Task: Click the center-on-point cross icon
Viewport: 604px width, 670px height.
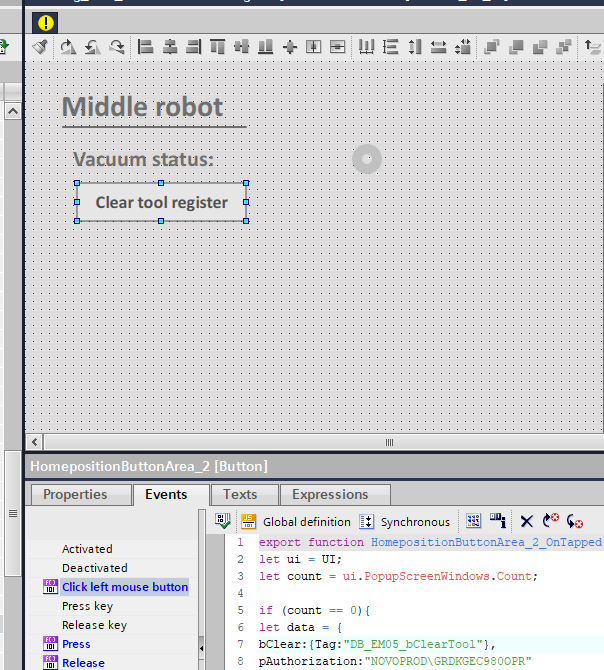Action: (x=290, y=47)
